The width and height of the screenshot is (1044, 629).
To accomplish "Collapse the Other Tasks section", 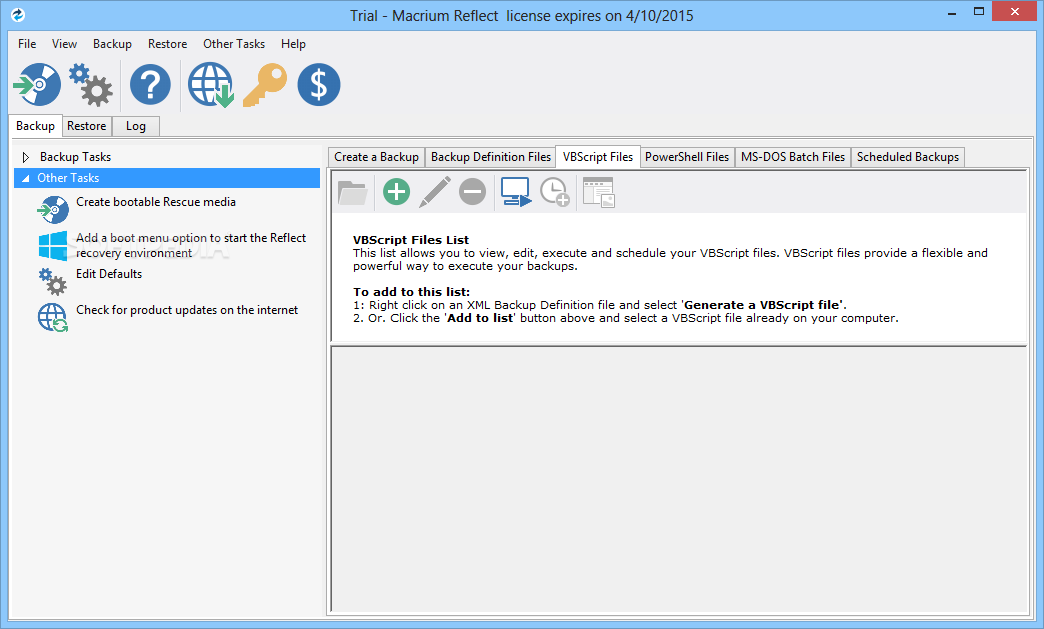I will click(x=25, y=178).
